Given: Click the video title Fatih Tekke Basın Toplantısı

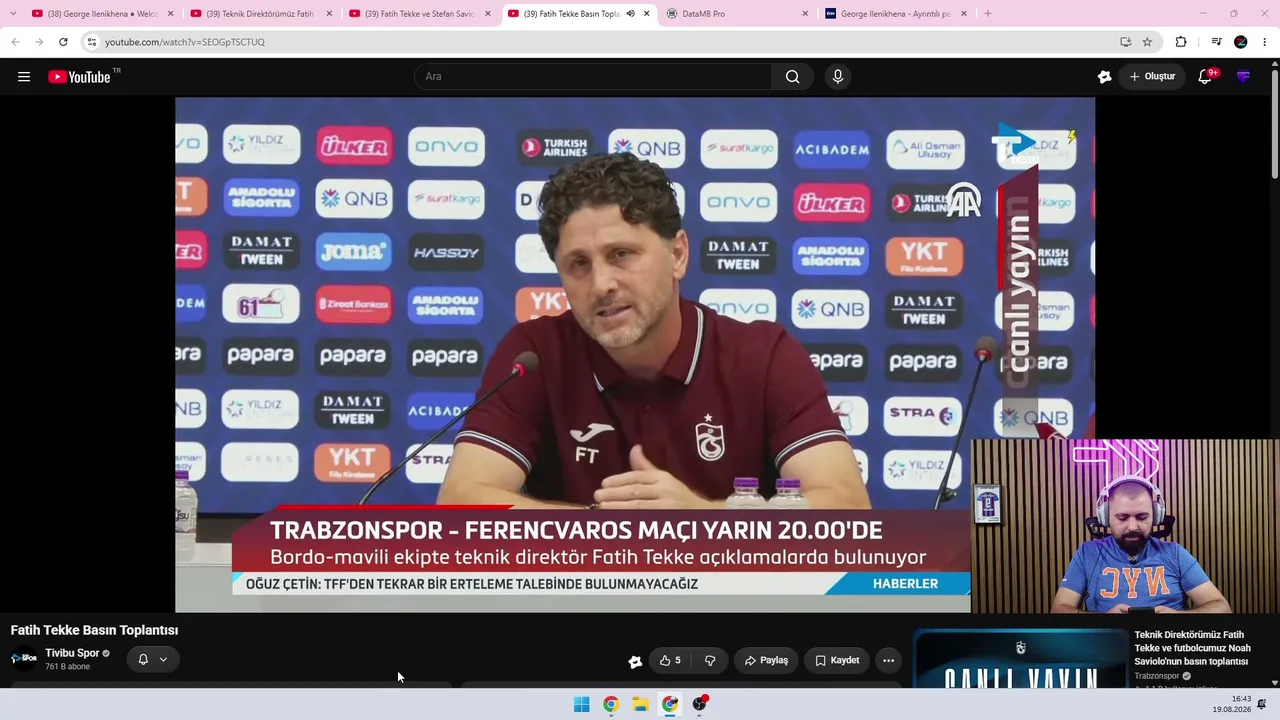Looking at the screenshot, I should click(x=94, y=630).
